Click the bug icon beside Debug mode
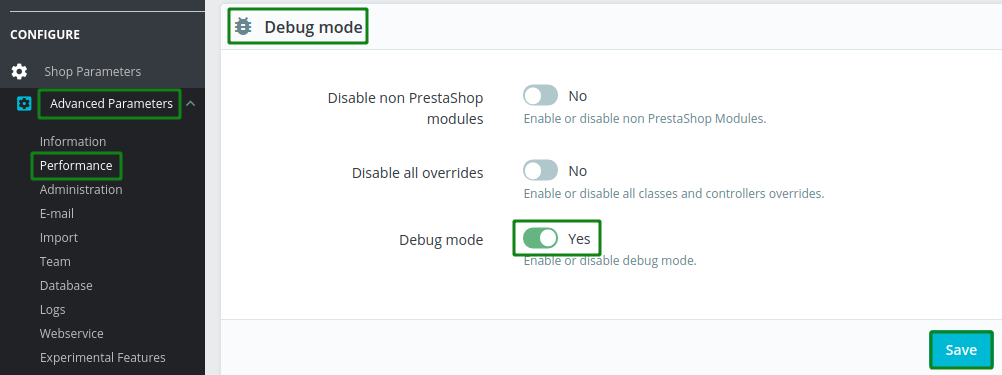 pos(243,27)
